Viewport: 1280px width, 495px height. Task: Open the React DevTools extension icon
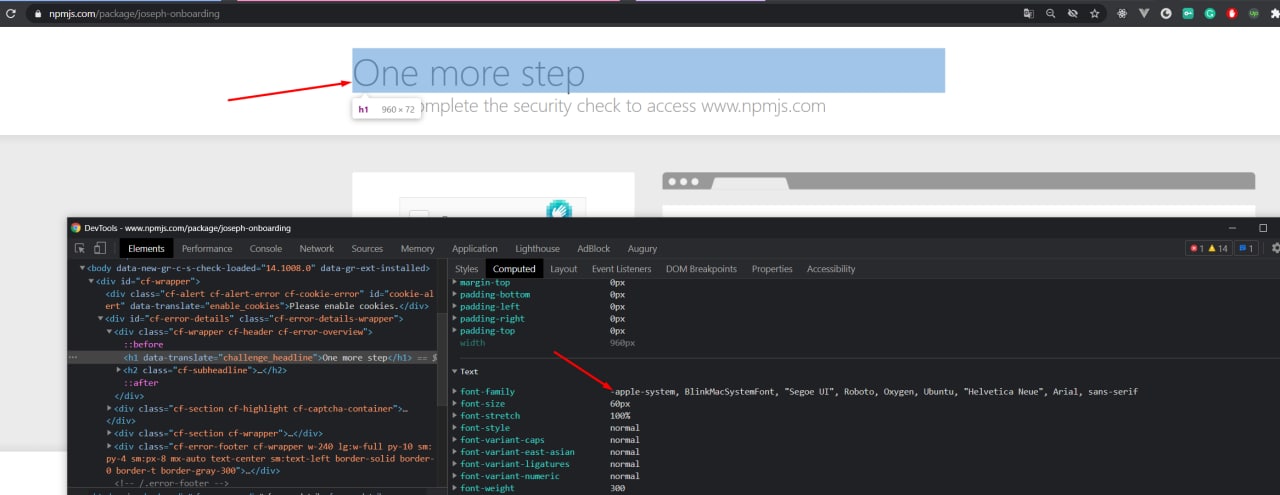click(x=1121, y=14)
